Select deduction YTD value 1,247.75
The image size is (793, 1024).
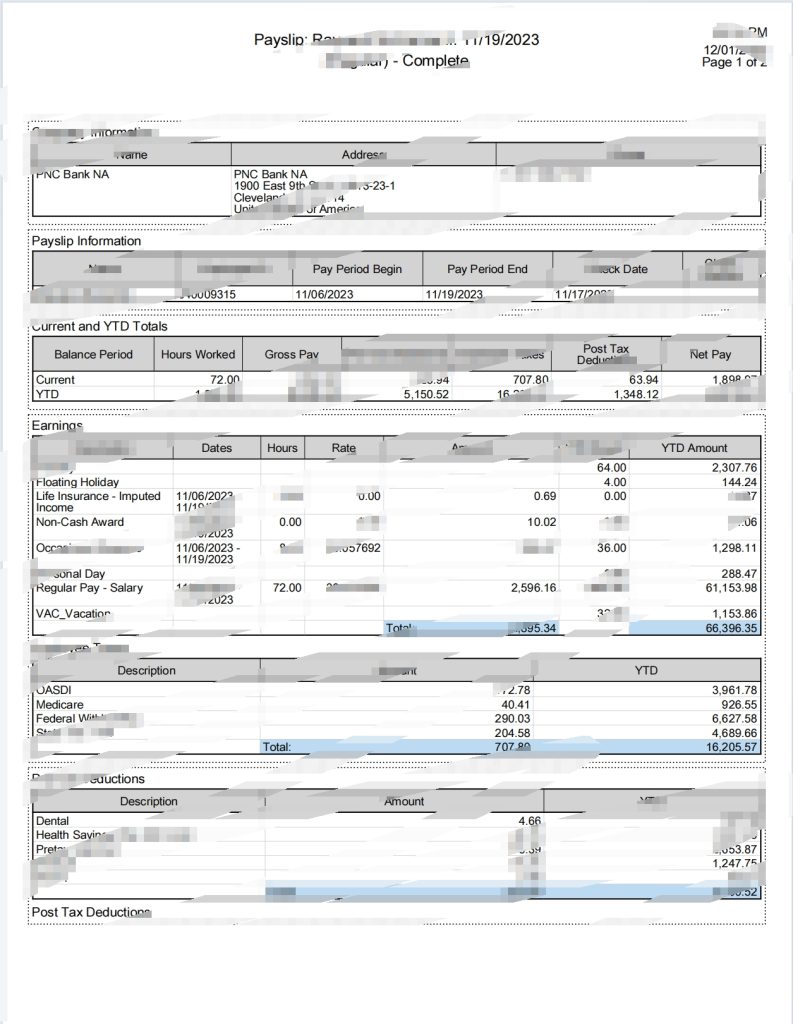(x=734, y=863)
